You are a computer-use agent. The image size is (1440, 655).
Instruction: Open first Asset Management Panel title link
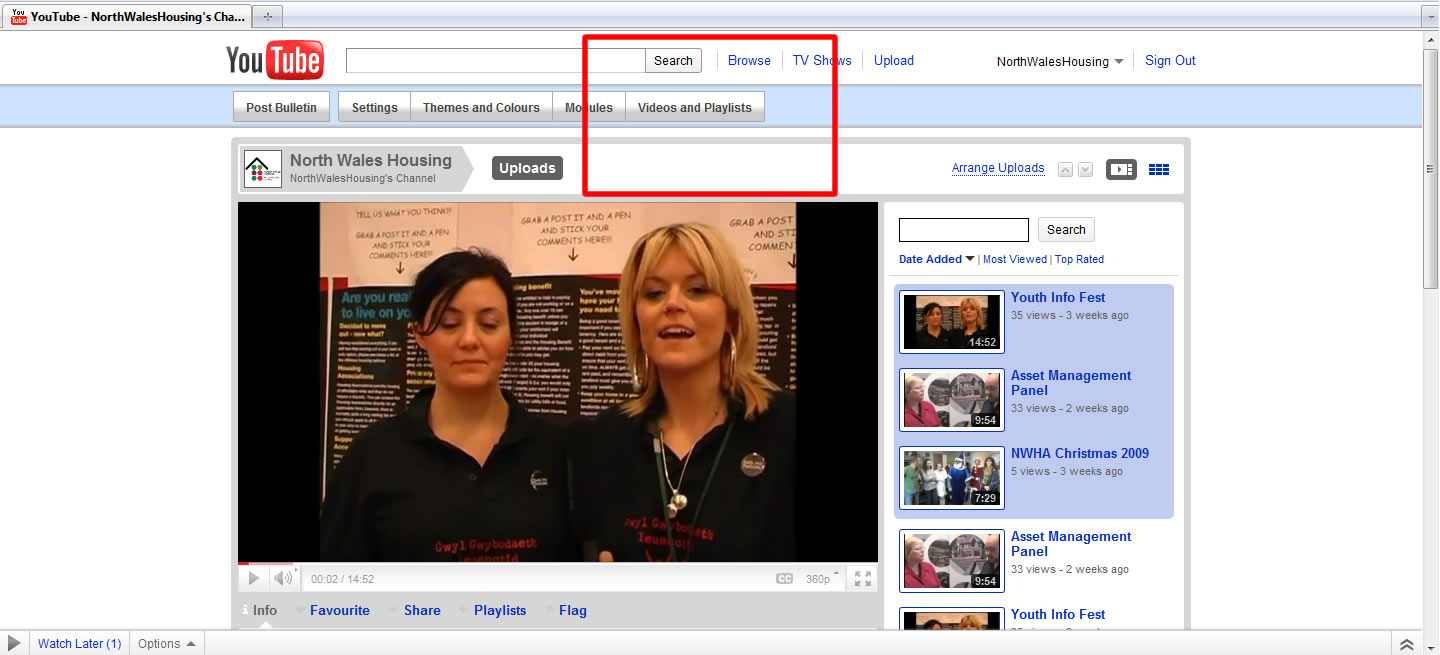click(x=1071, y=383)
